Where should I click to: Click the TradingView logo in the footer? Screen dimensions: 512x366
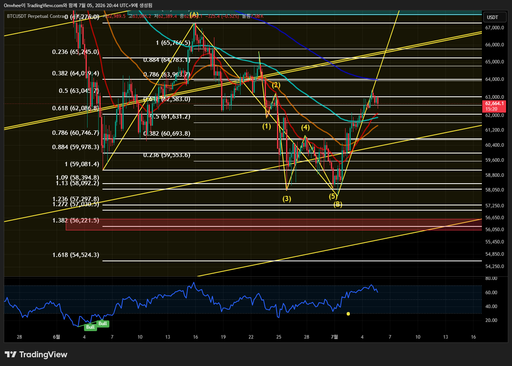coord(36,354)
